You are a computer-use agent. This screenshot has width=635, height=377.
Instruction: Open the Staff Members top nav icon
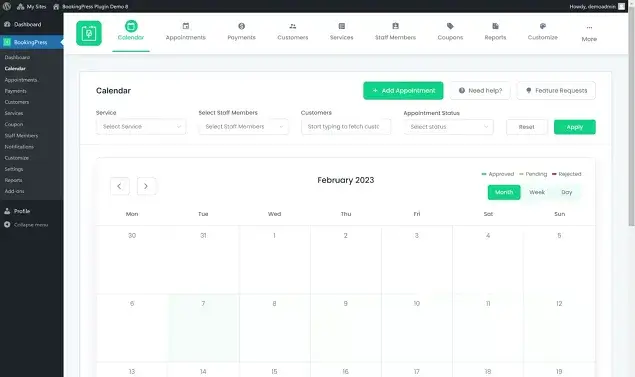[x=395, y=26]
